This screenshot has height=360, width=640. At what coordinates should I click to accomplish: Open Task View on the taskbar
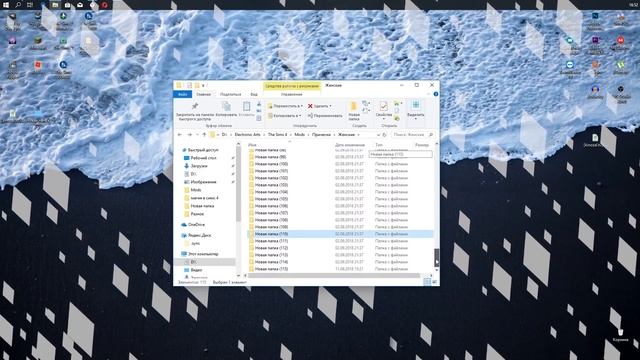coord(30,5)
